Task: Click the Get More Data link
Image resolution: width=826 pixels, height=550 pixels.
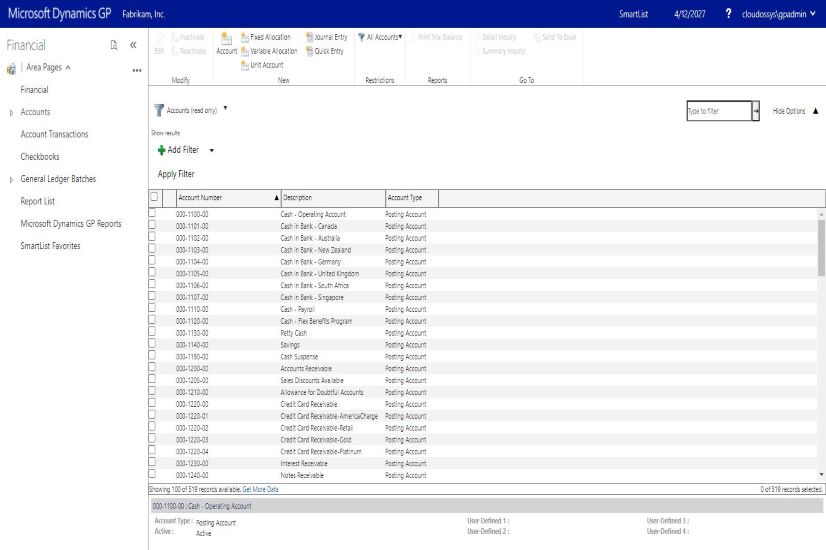Action: click(260, 489)
